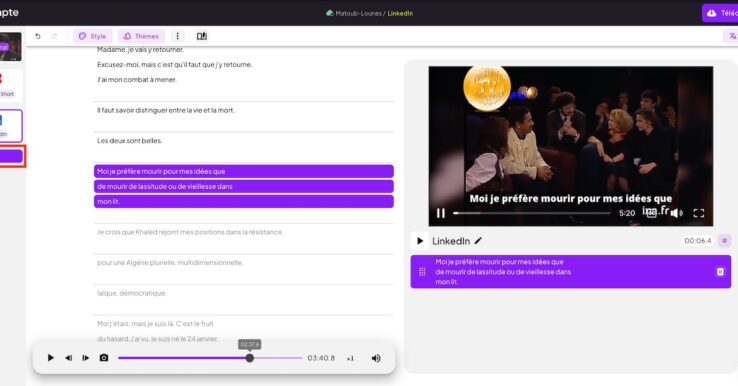The image size is (738, 386).
Task: Select line "laïque, démocratique."
Action: (132, 293)
